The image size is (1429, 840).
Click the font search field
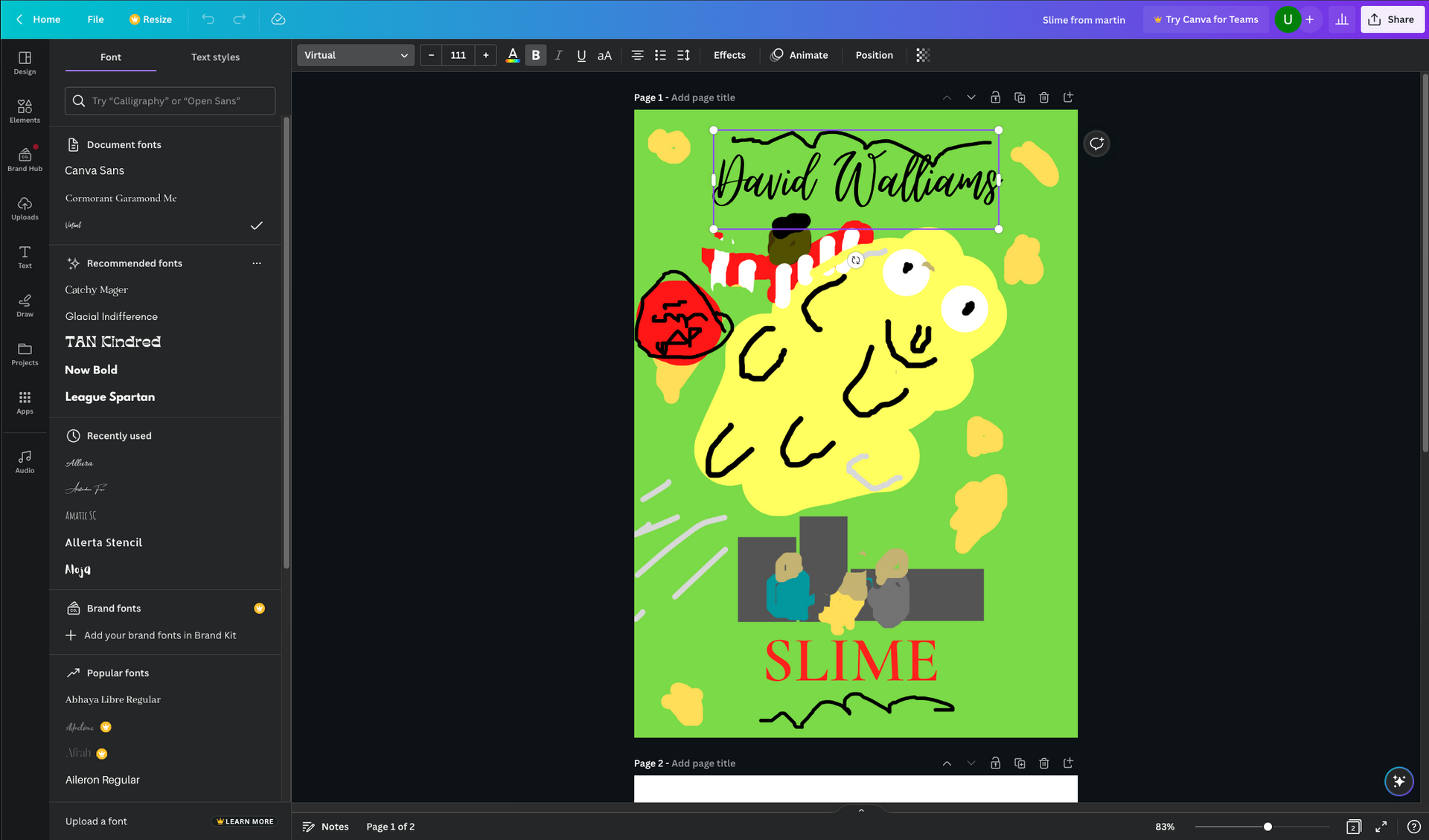tap(170, 101)
